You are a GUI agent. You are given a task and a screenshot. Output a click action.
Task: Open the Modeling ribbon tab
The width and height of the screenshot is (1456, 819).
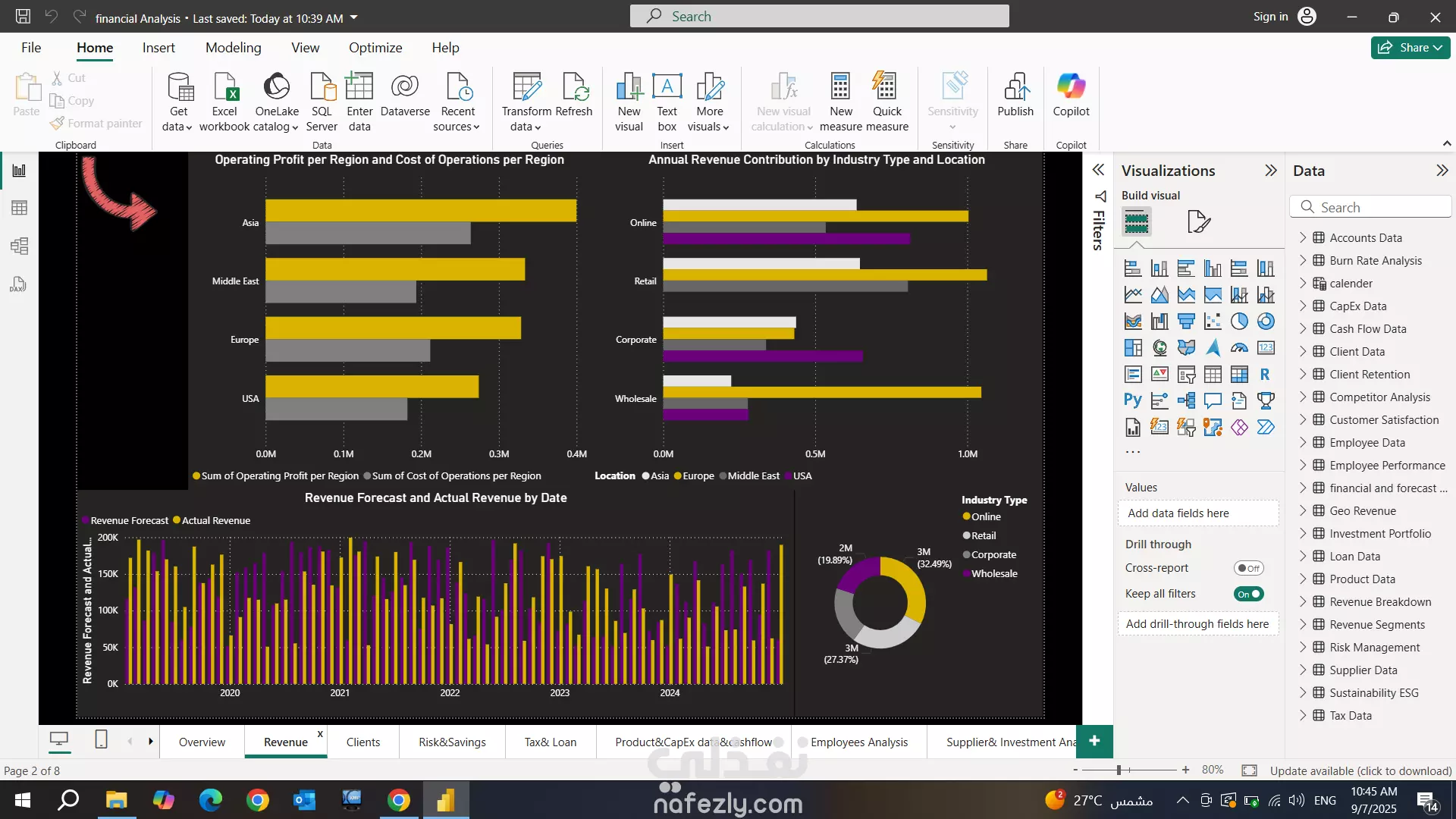tap(233, 48)
